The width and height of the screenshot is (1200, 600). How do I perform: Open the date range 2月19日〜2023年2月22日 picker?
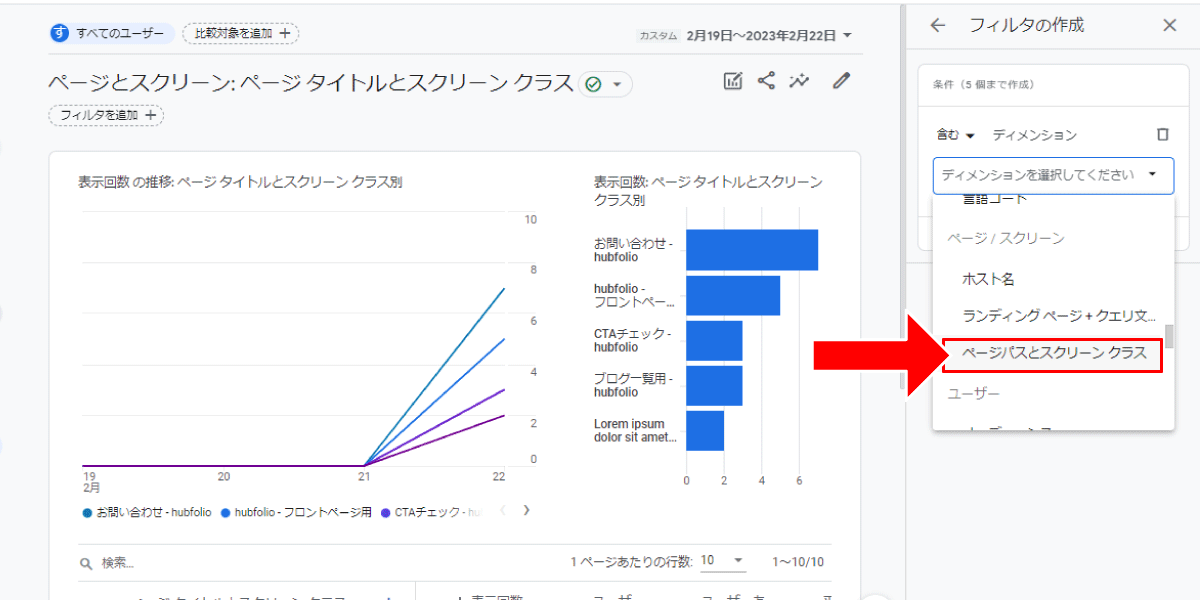pyautogui.click(x=769, y=35)
